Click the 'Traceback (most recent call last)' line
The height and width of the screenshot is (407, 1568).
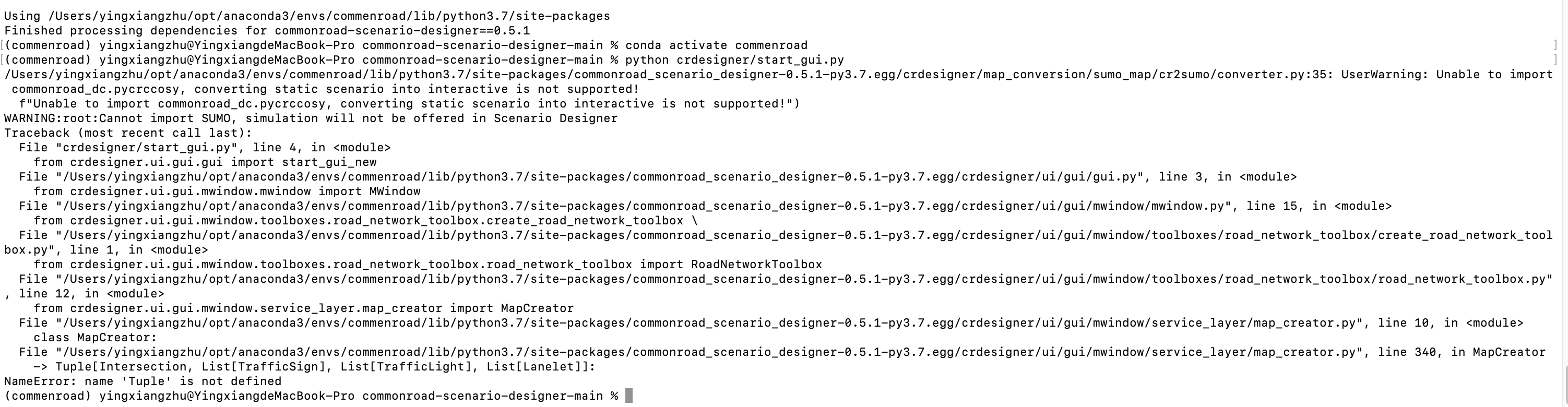(x=128, y=133)
